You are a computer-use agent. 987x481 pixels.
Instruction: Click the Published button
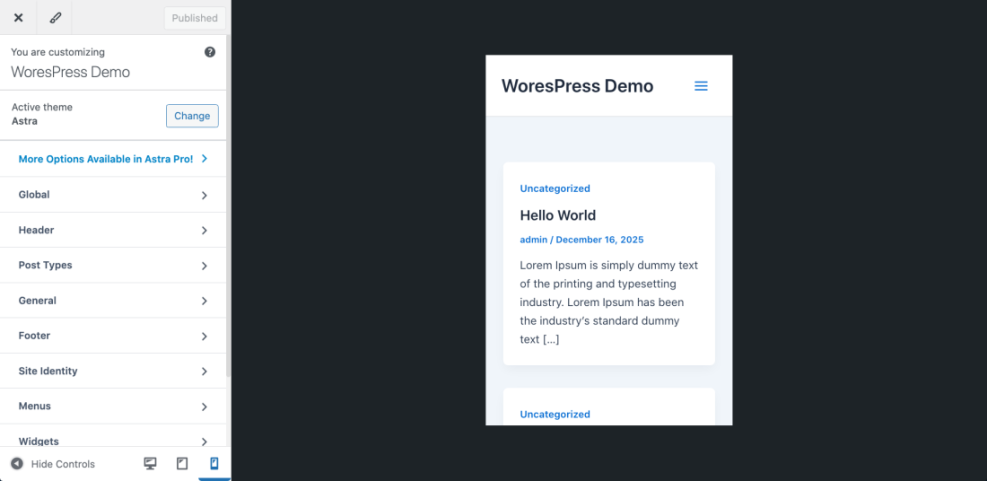[x=195, y=18]
